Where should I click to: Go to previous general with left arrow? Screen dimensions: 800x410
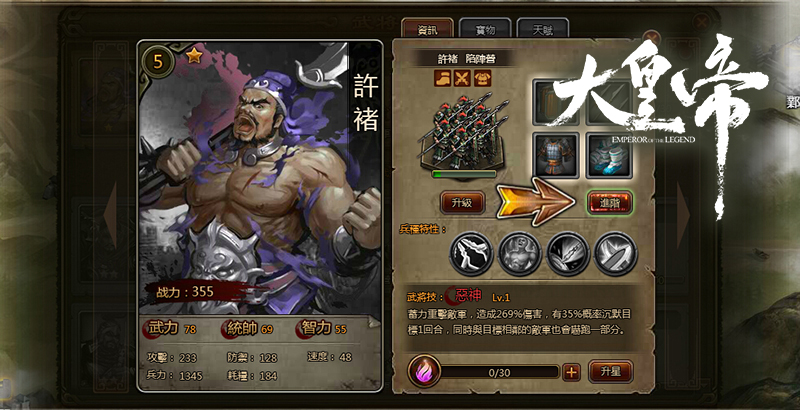point(110,215)
